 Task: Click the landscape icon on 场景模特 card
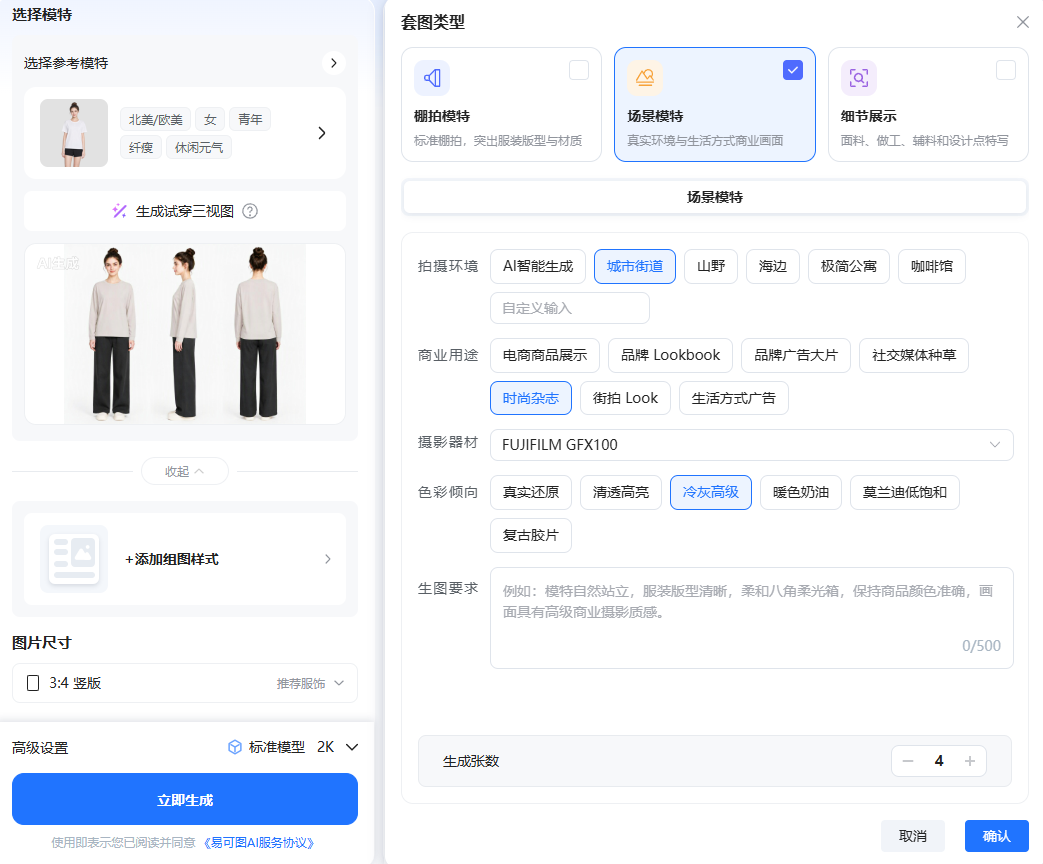[x=645, y=78]
